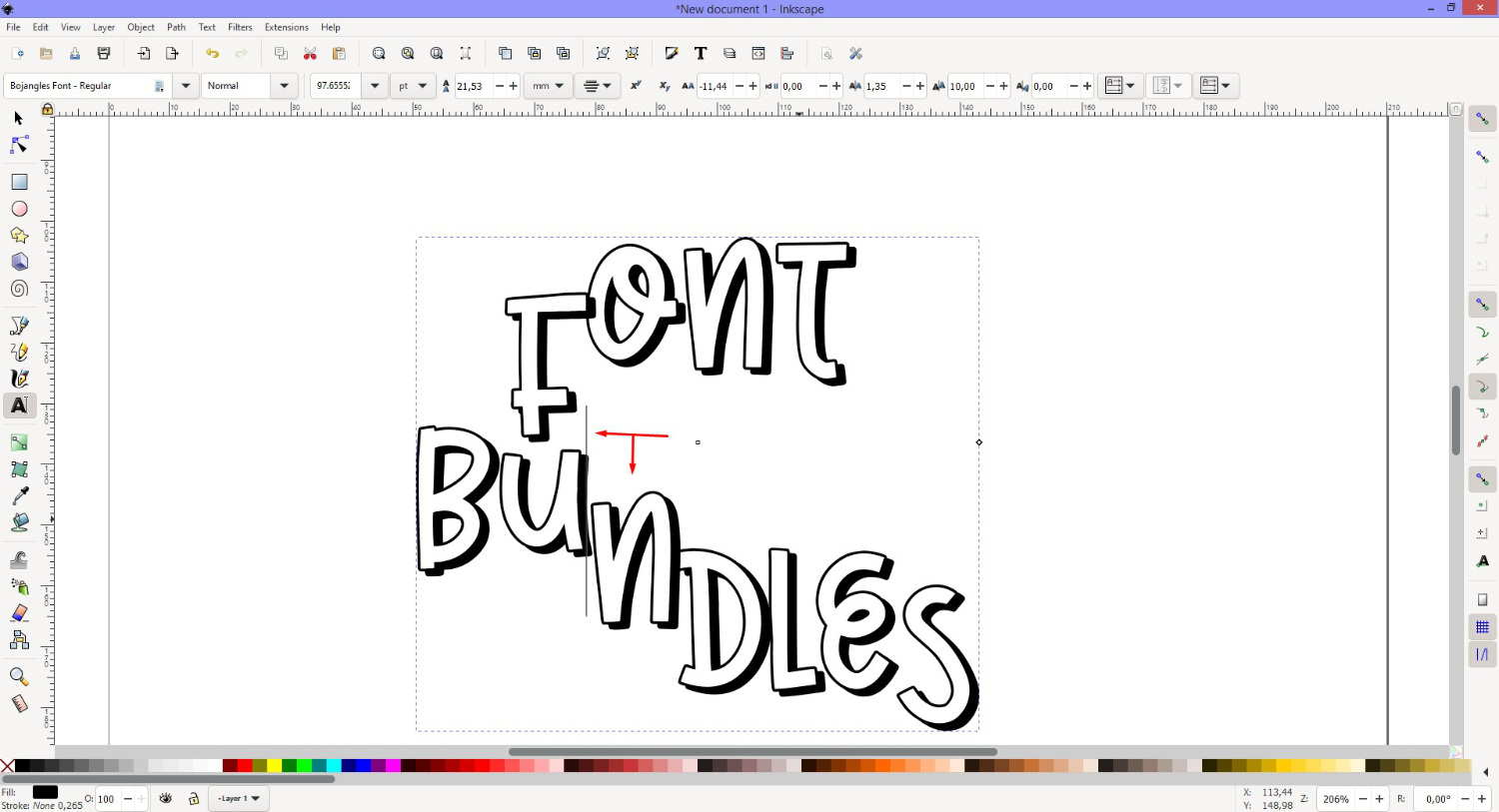
Task: Click the black fill color indicator
Action: point(45,792)
